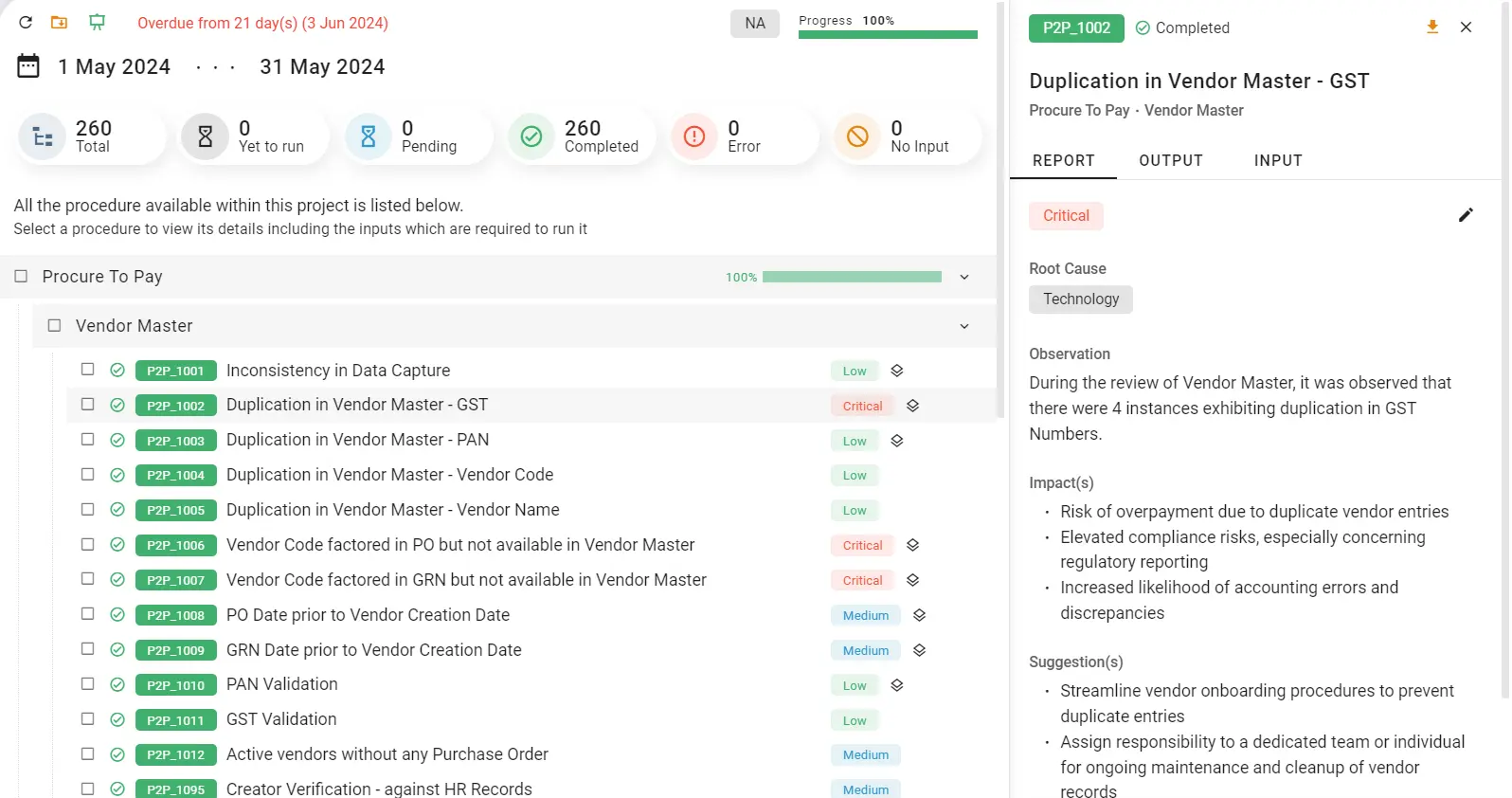
Task: Switch to the INPUT tab
Action: (1277, 161)
